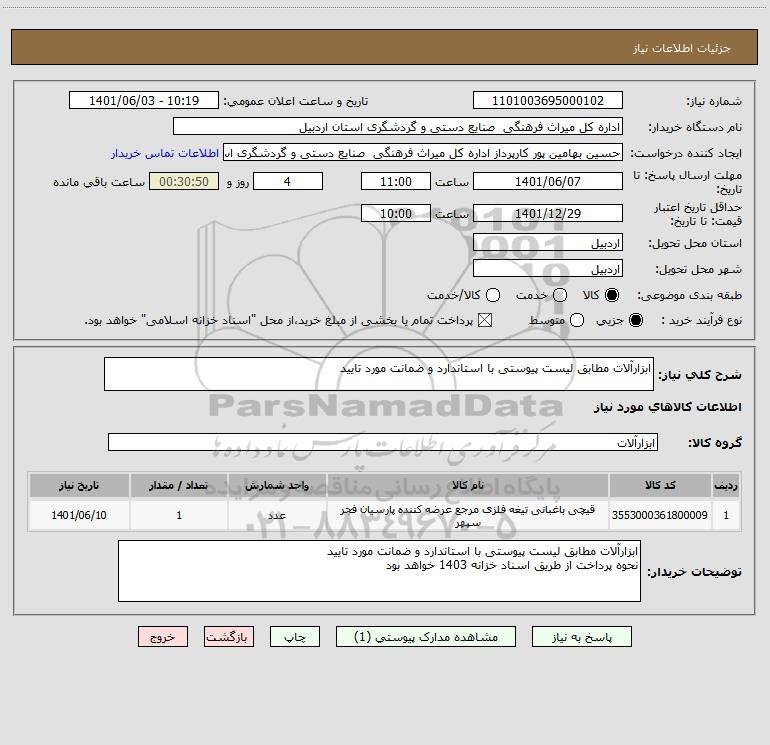Click the شرح کلی نیاز description box
This screenshot has height=745, width=770.
coord(379,374)
